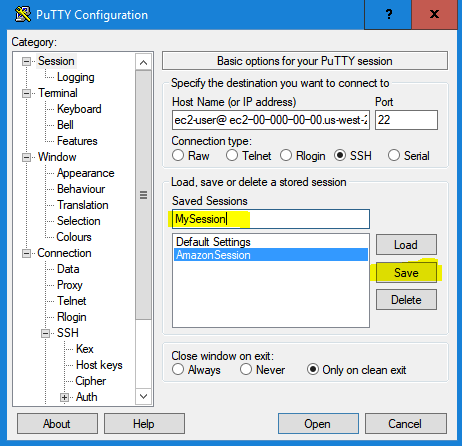
Task: Close the PuTTY Configuration window
Action: point(434,14)
